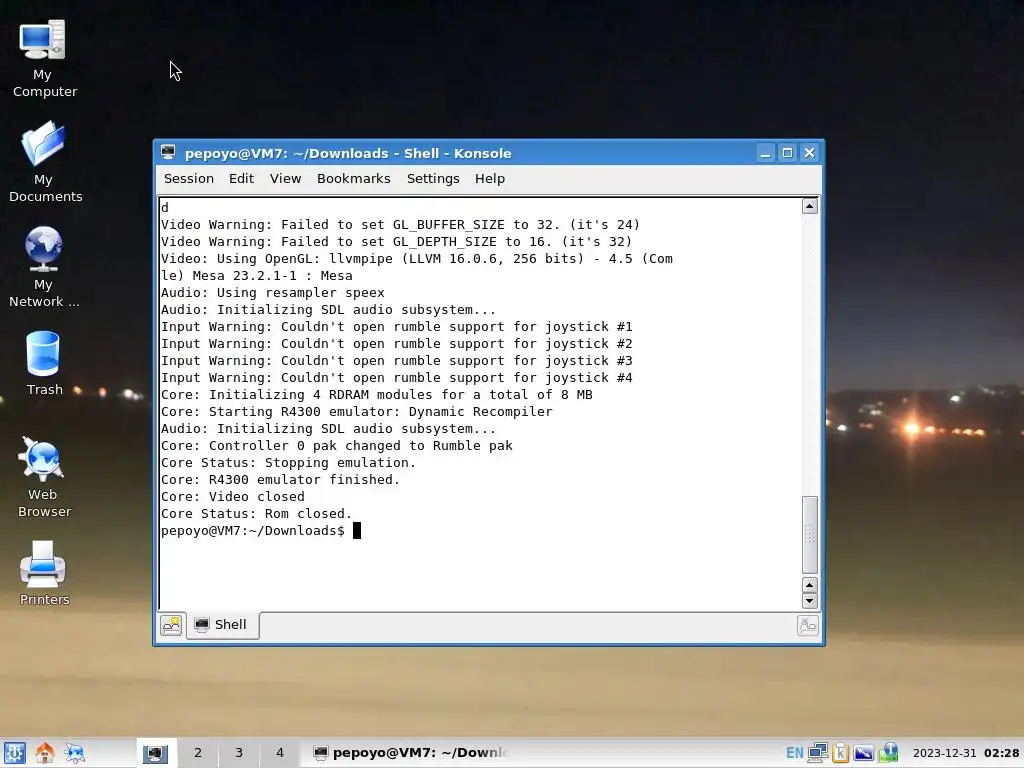The image size is (1024, 768).
Task: Select the Trash desktop icon
Action: pos(44,363)
